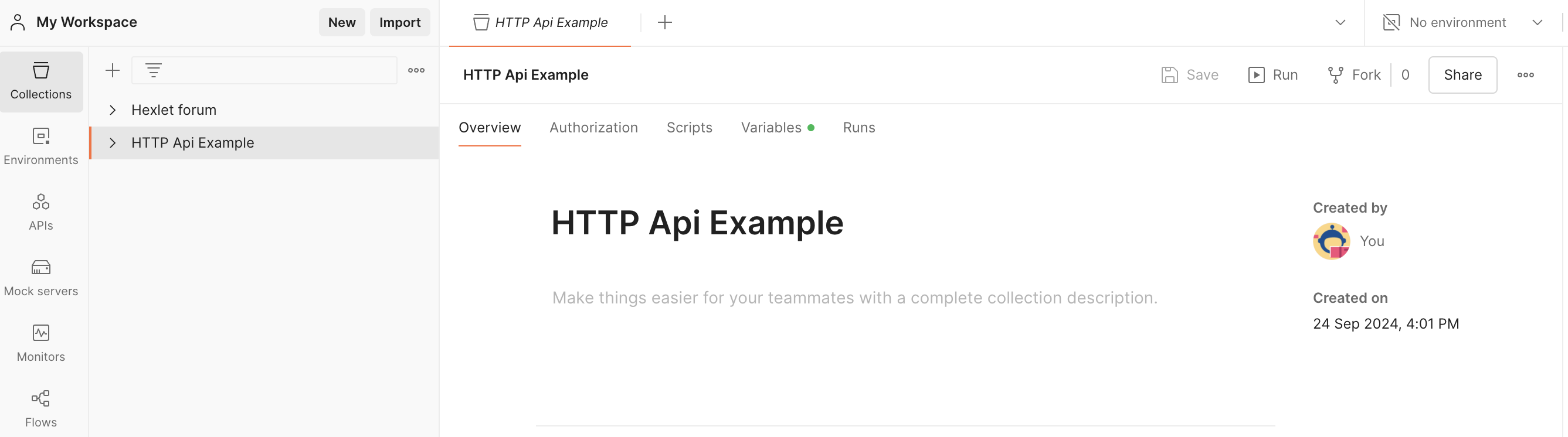This screenshot has width=1568, height=437.
Task: Open the Environments sidebar section
Action: [41, 146]
